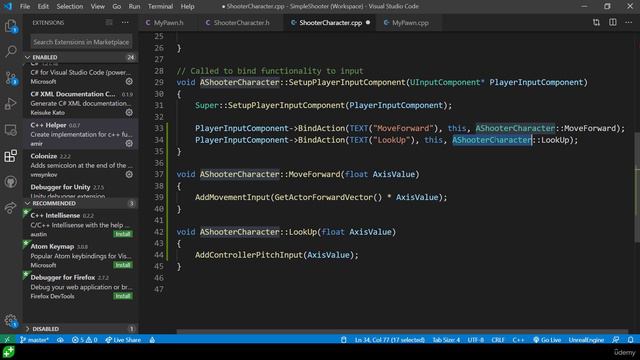Change the UTF-8 file encoding

point(476,340)
